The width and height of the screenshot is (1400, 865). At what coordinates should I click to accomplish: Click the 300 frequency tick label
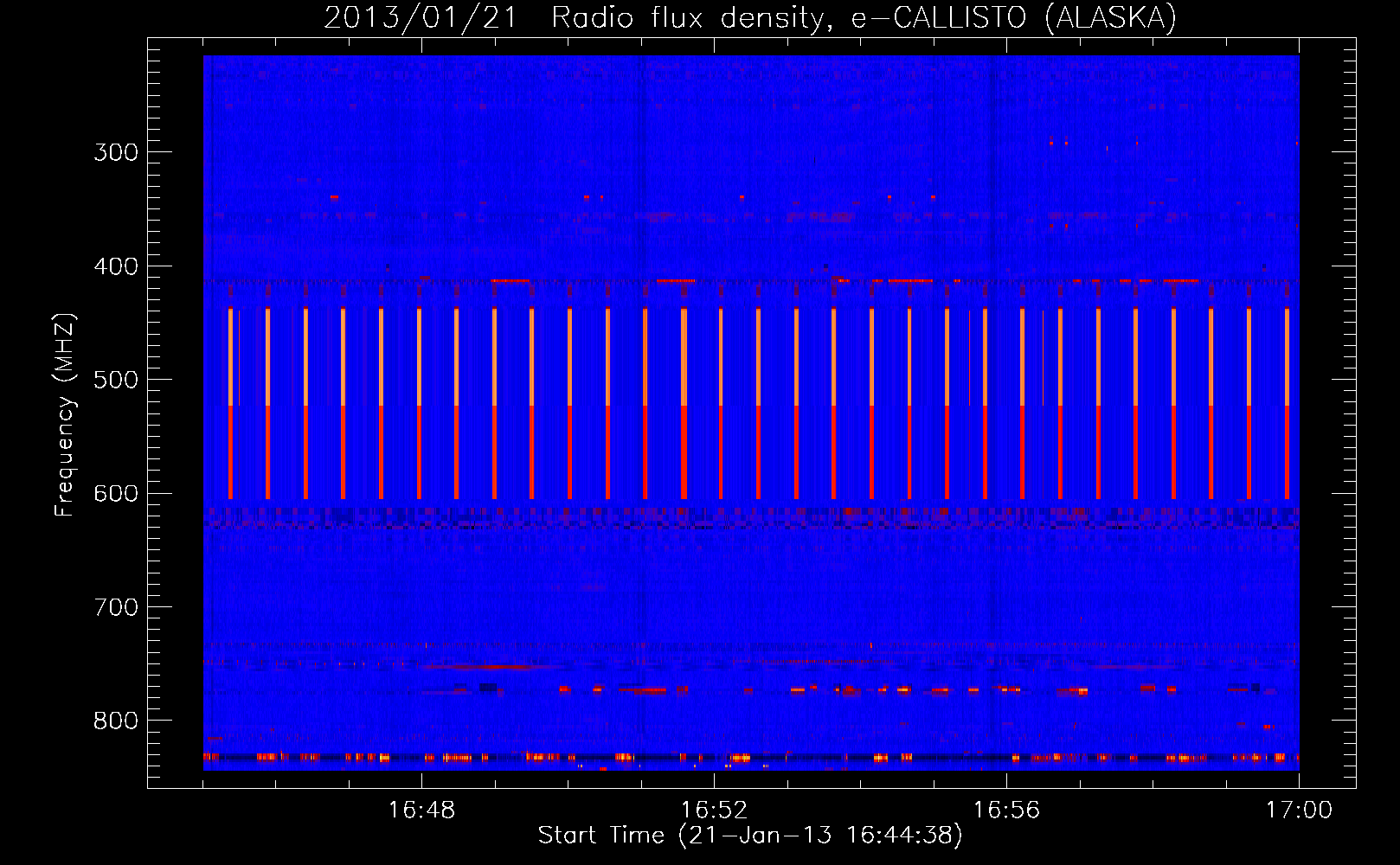click(116, 152)
